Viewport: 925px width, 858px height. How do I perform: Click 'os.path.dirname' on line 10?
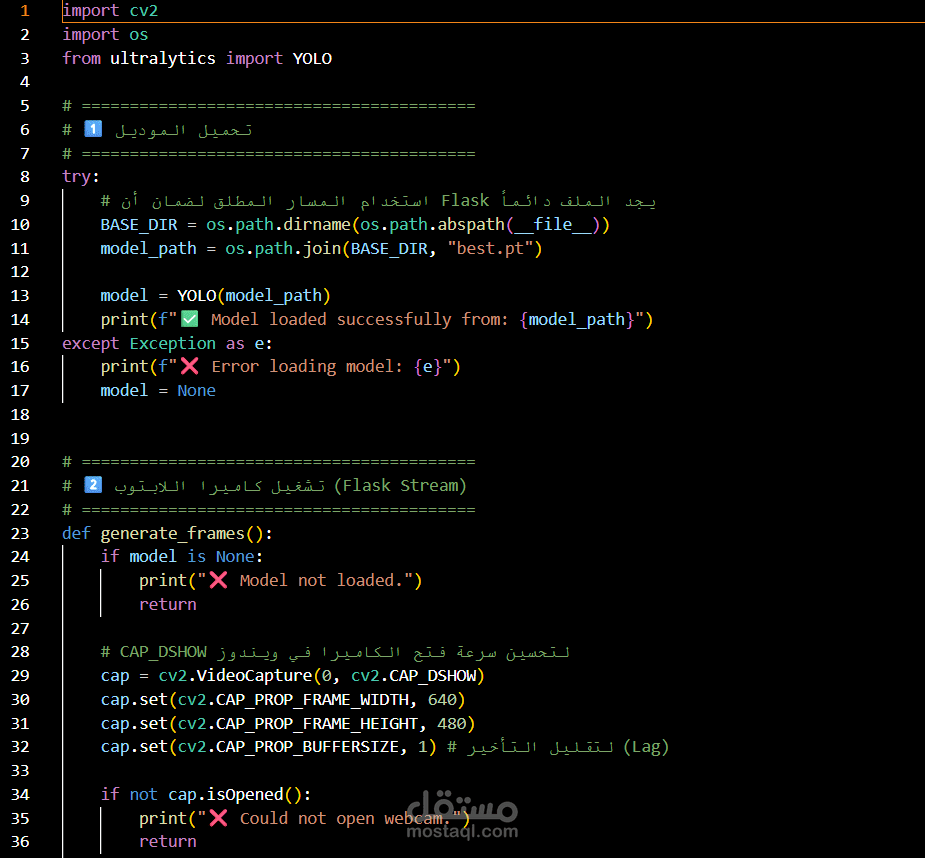[278, 225]
